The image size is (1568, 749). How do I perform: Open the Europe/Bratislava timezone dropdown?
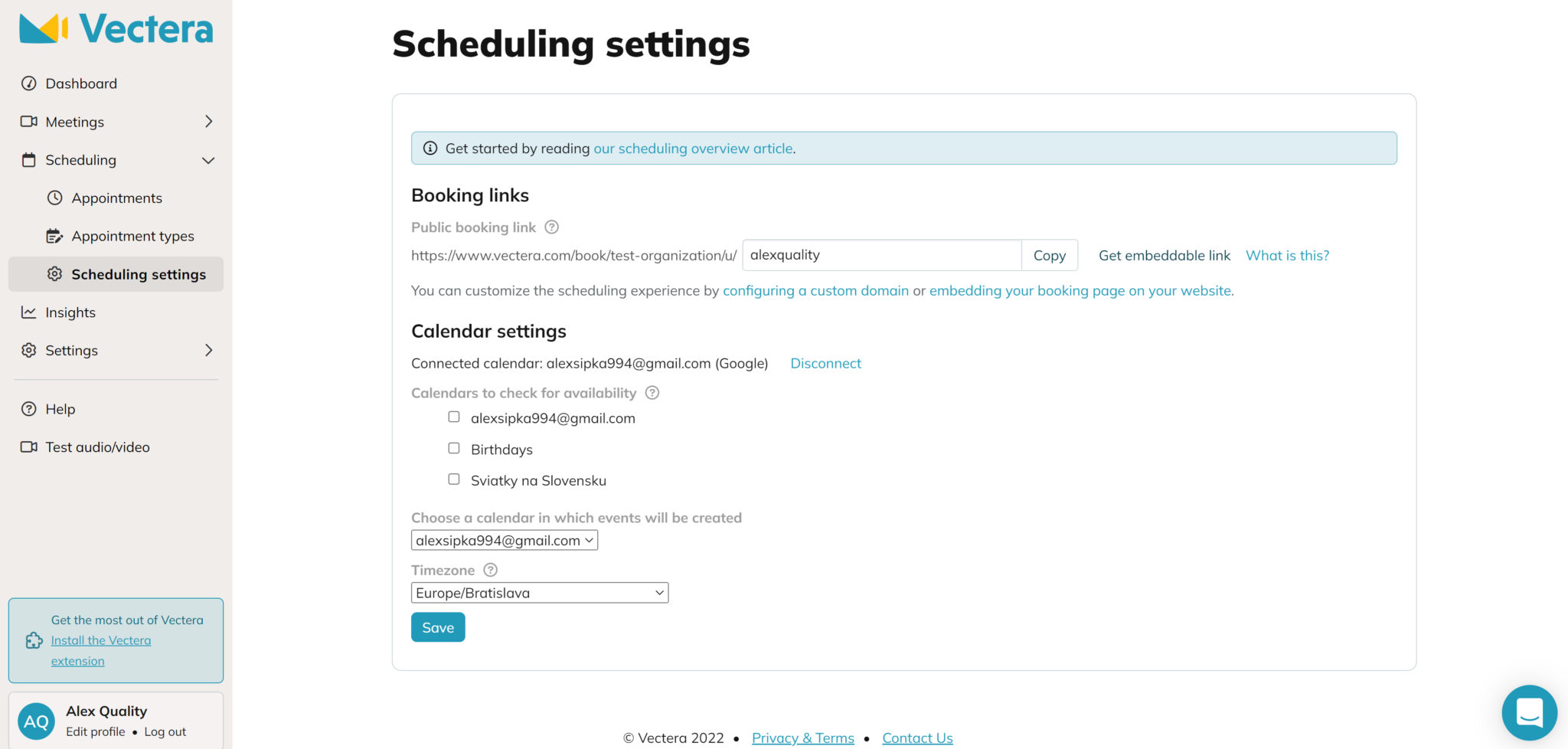click(540, 593)
